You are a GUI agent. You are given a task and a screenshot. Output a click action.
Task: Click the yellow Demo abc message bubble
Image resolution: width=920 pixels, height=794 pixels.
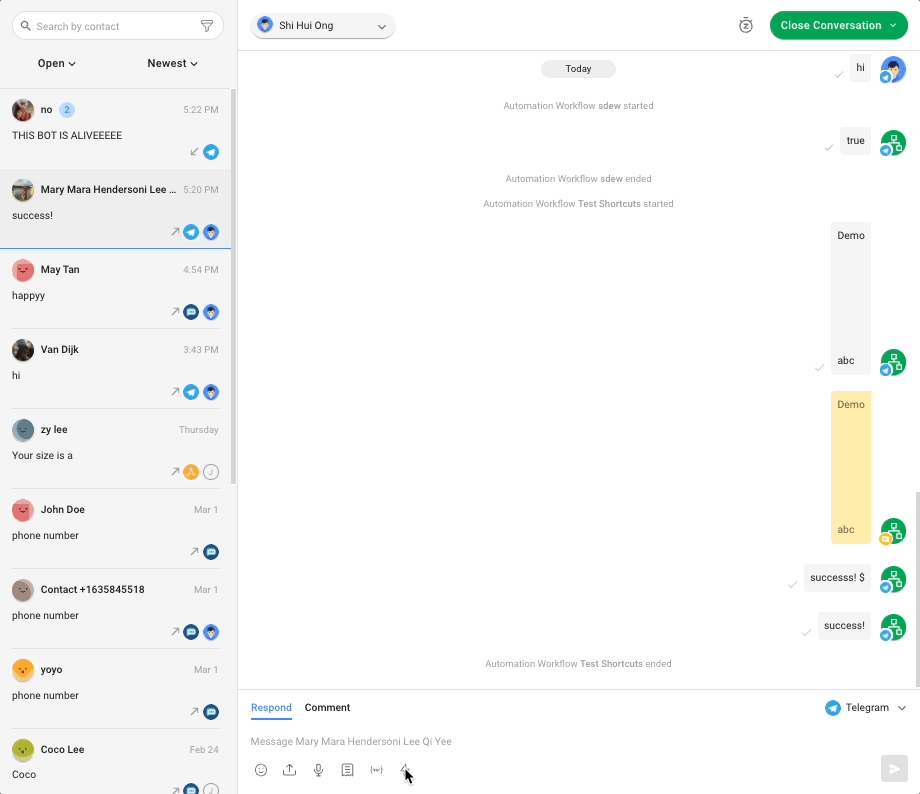click(x=851, y=467)
